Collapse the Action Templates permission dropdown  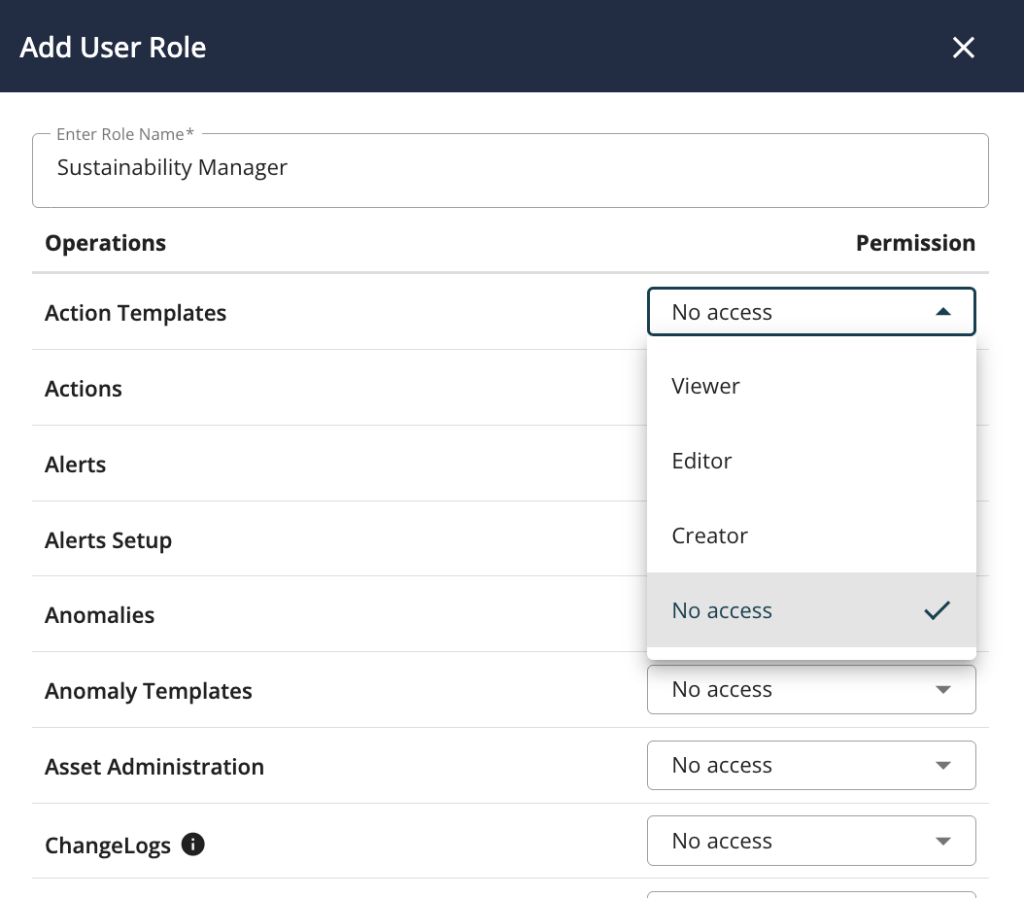click(x=811, y=312)
